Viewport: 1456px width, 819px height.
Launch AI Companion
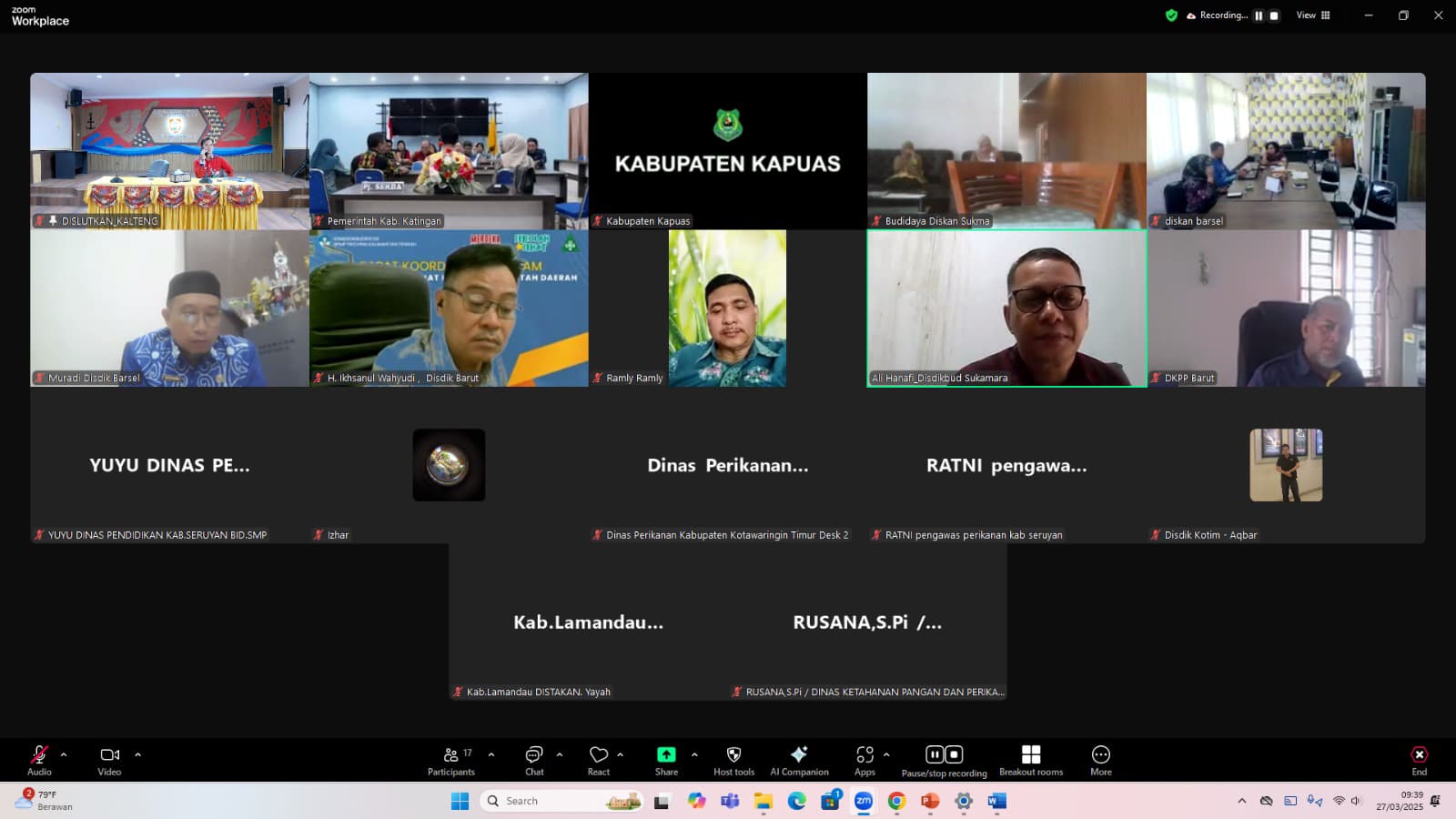pos(799,761)
